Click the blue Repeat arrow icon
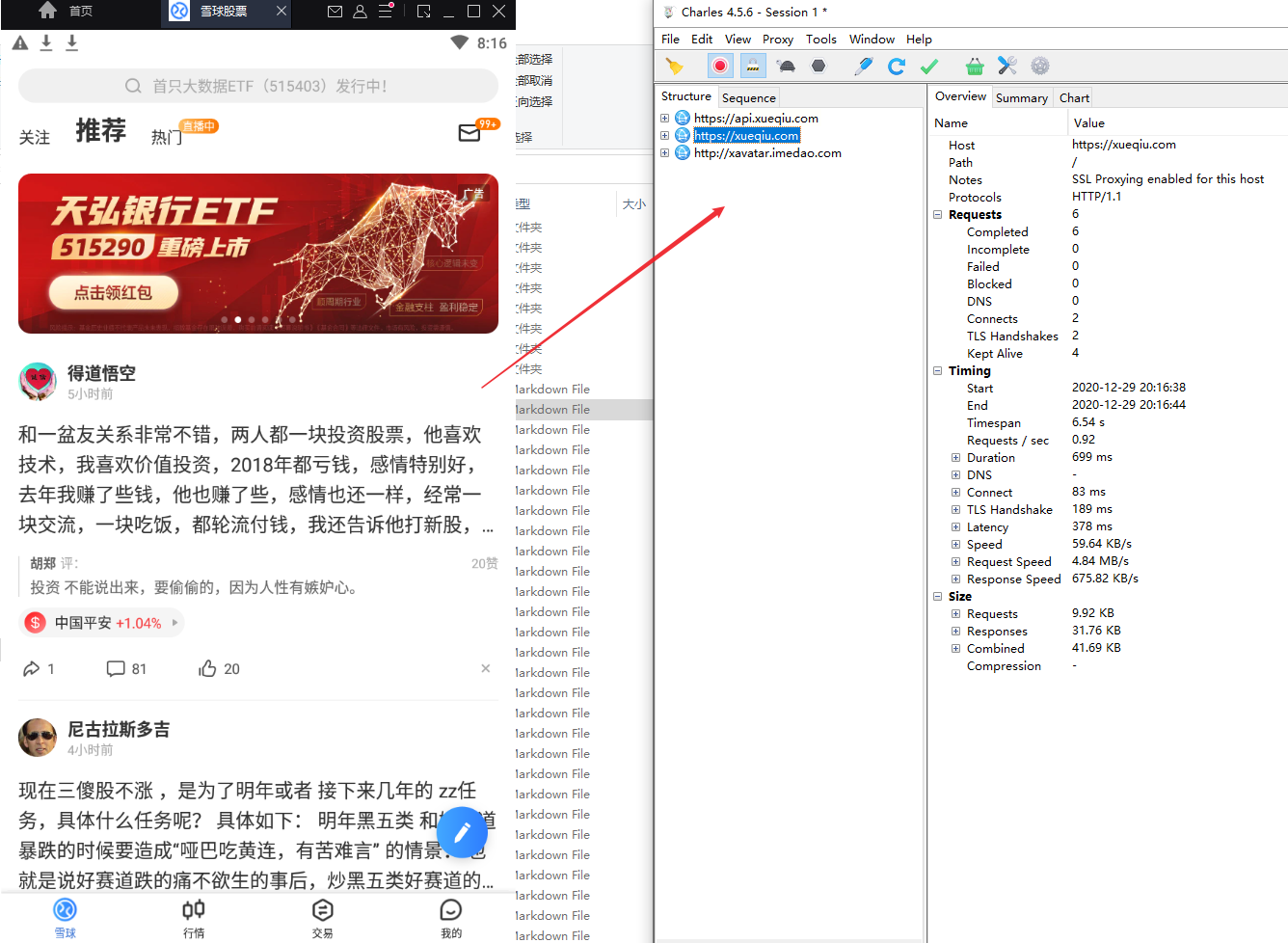The height and width of the screenshot is (943, 1288). [897, 66]
